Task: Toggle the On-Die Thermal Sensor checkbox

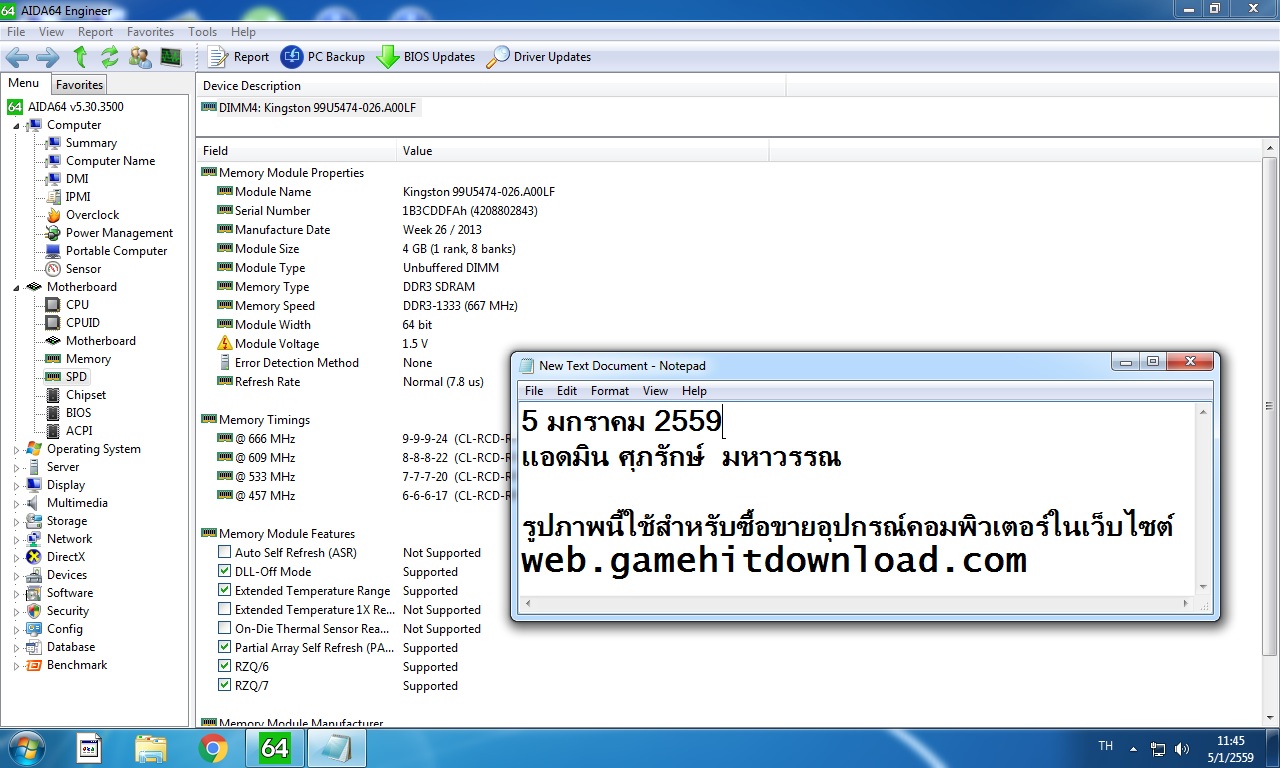Action: (x=225, y=628)
